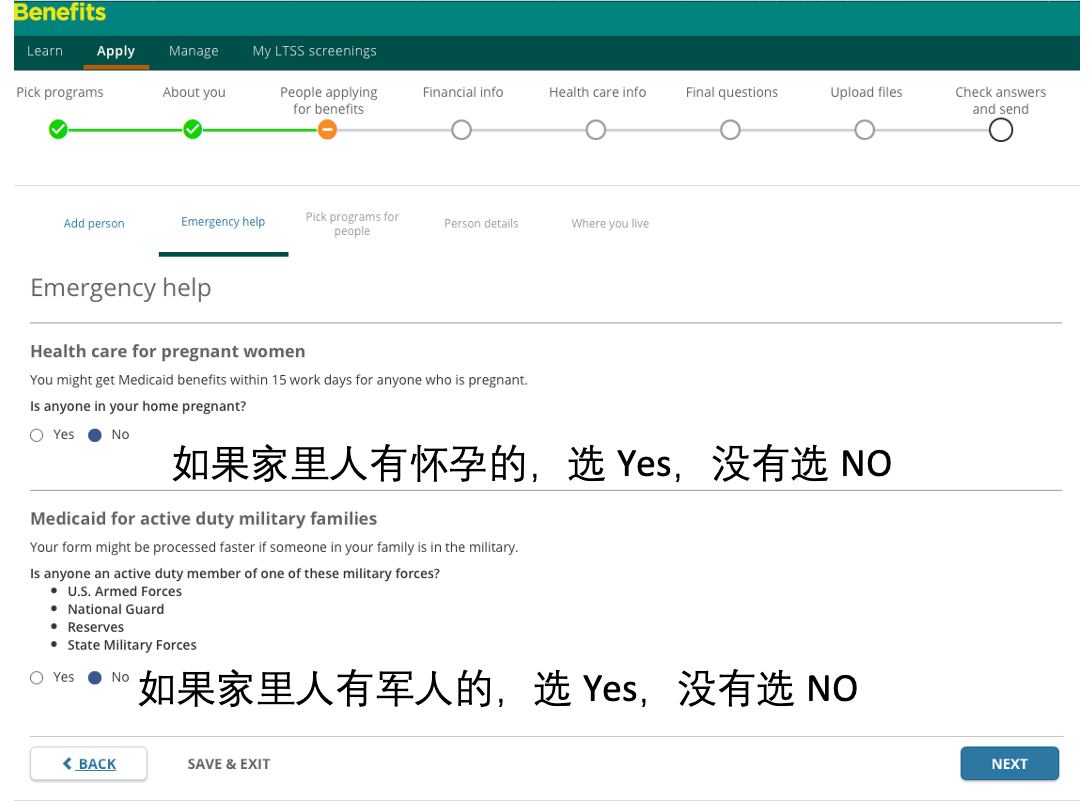The image size is (1091, 803).
Task: Click the Benefits logo text
Action: pos(60,12)
